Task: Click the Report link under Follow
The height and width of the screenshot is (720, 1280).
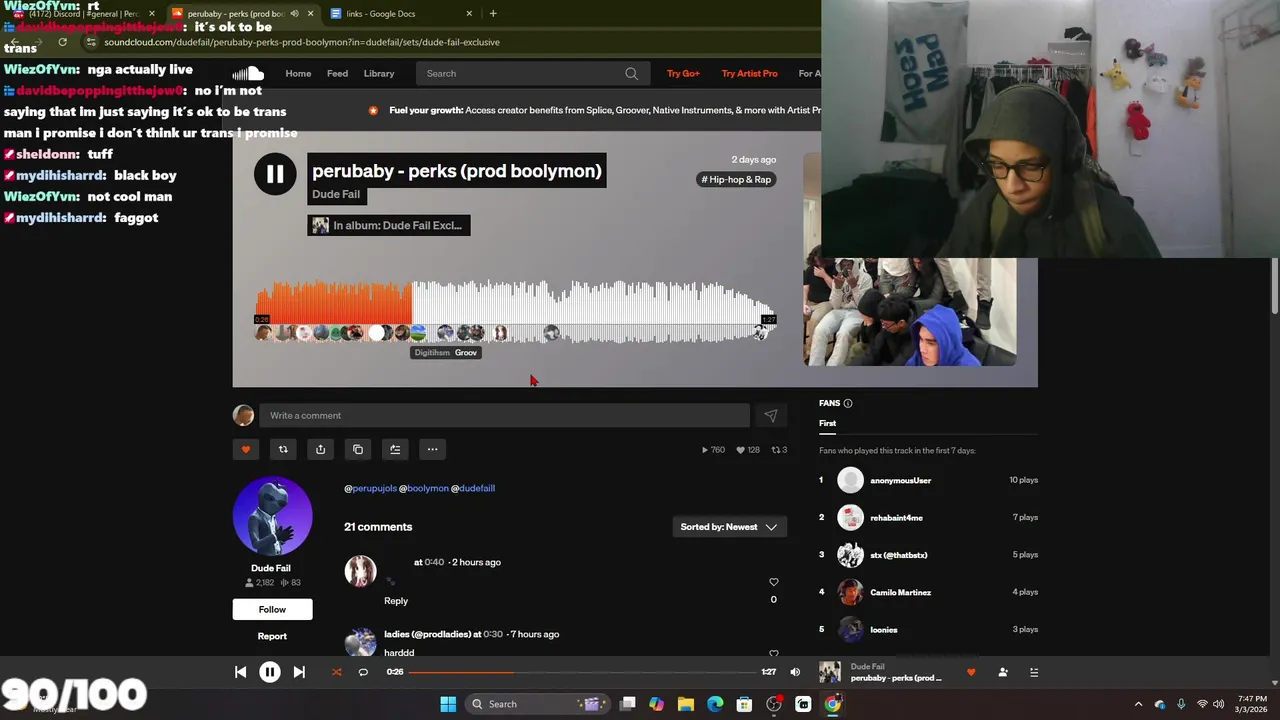Action: (x=272, y=636)
